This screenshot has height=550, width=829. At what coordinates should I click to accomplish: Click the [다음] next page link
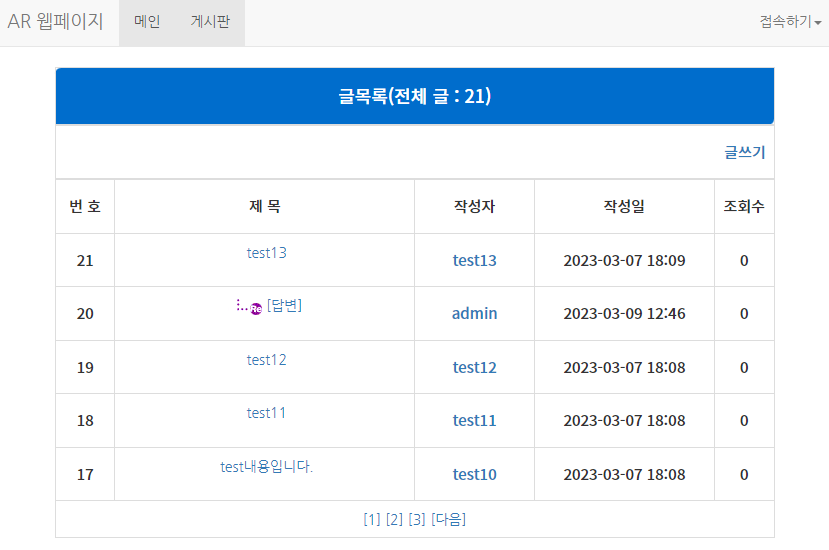448,519
